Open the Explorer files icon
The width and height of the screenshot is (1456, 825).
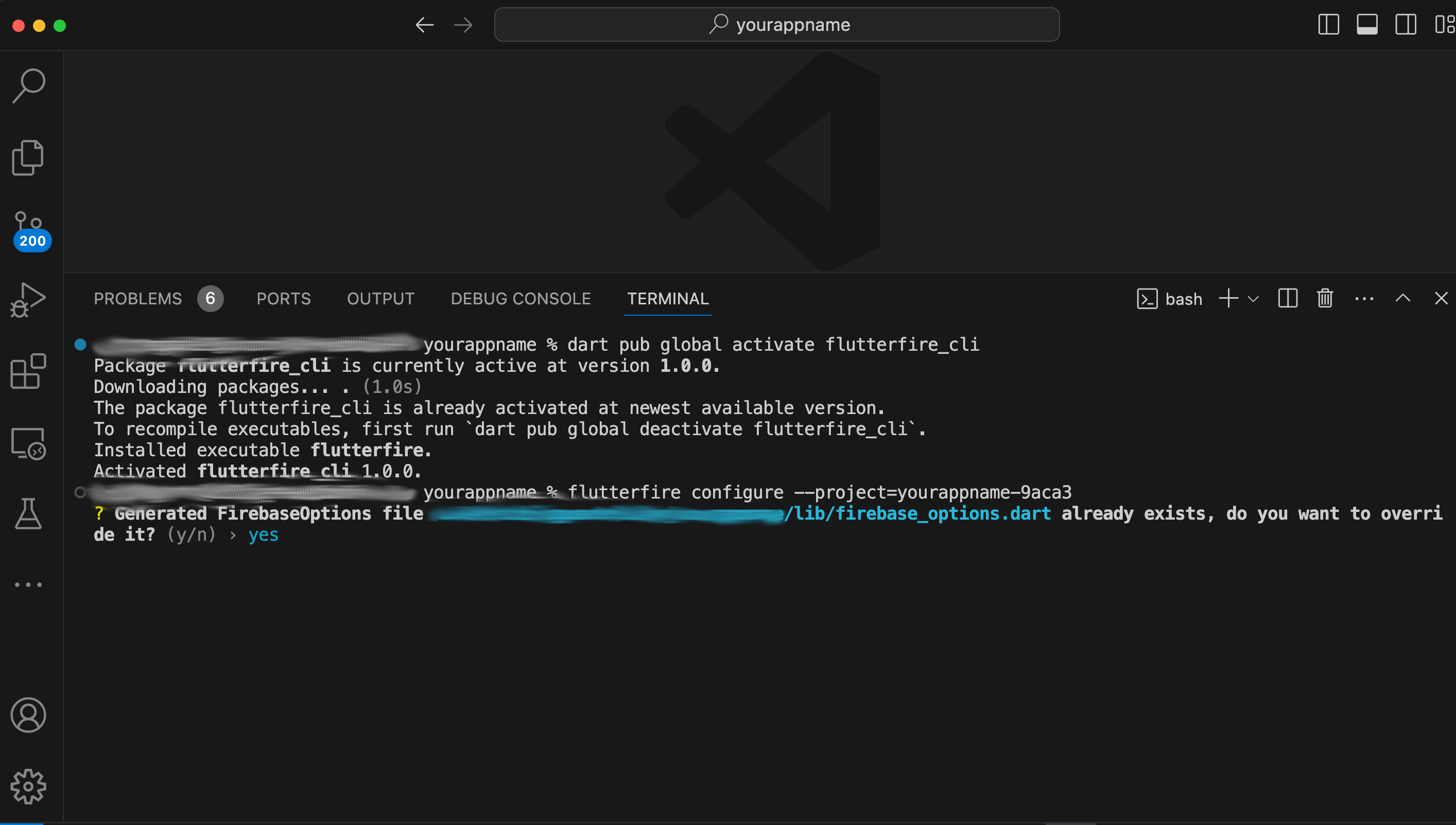click(x=28, y=158)
